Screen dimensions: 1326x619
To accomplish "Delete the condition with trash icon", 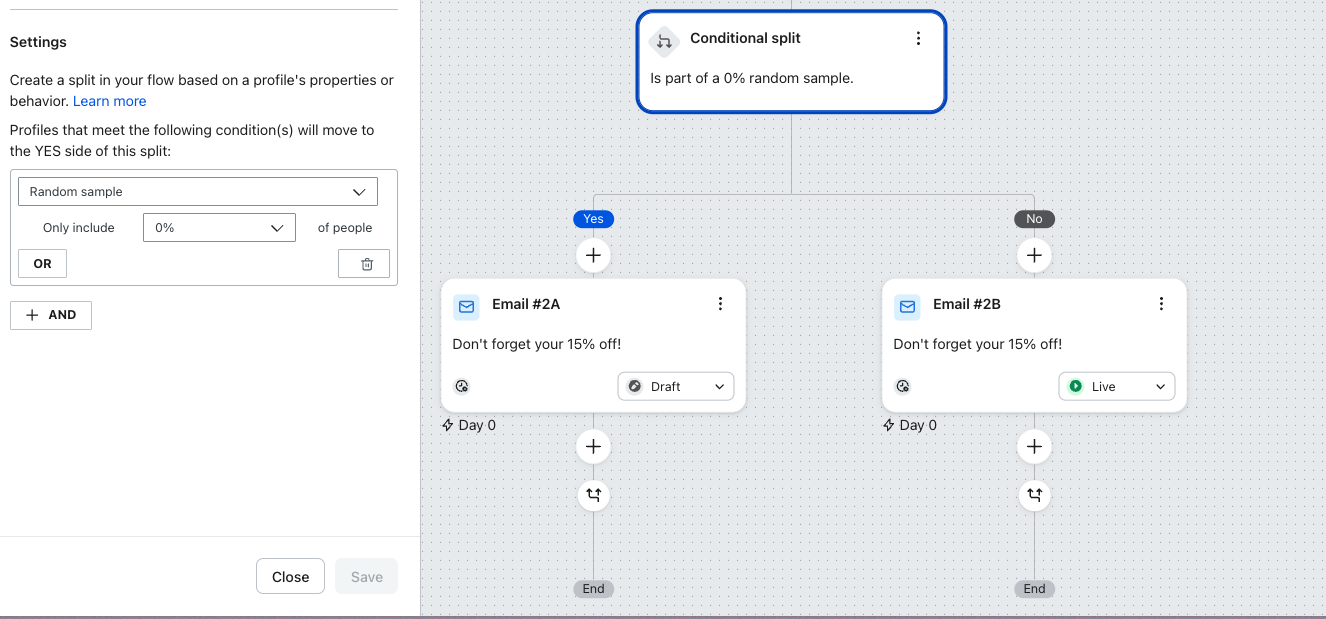I will pyautogui.click(x=364, y=264).
